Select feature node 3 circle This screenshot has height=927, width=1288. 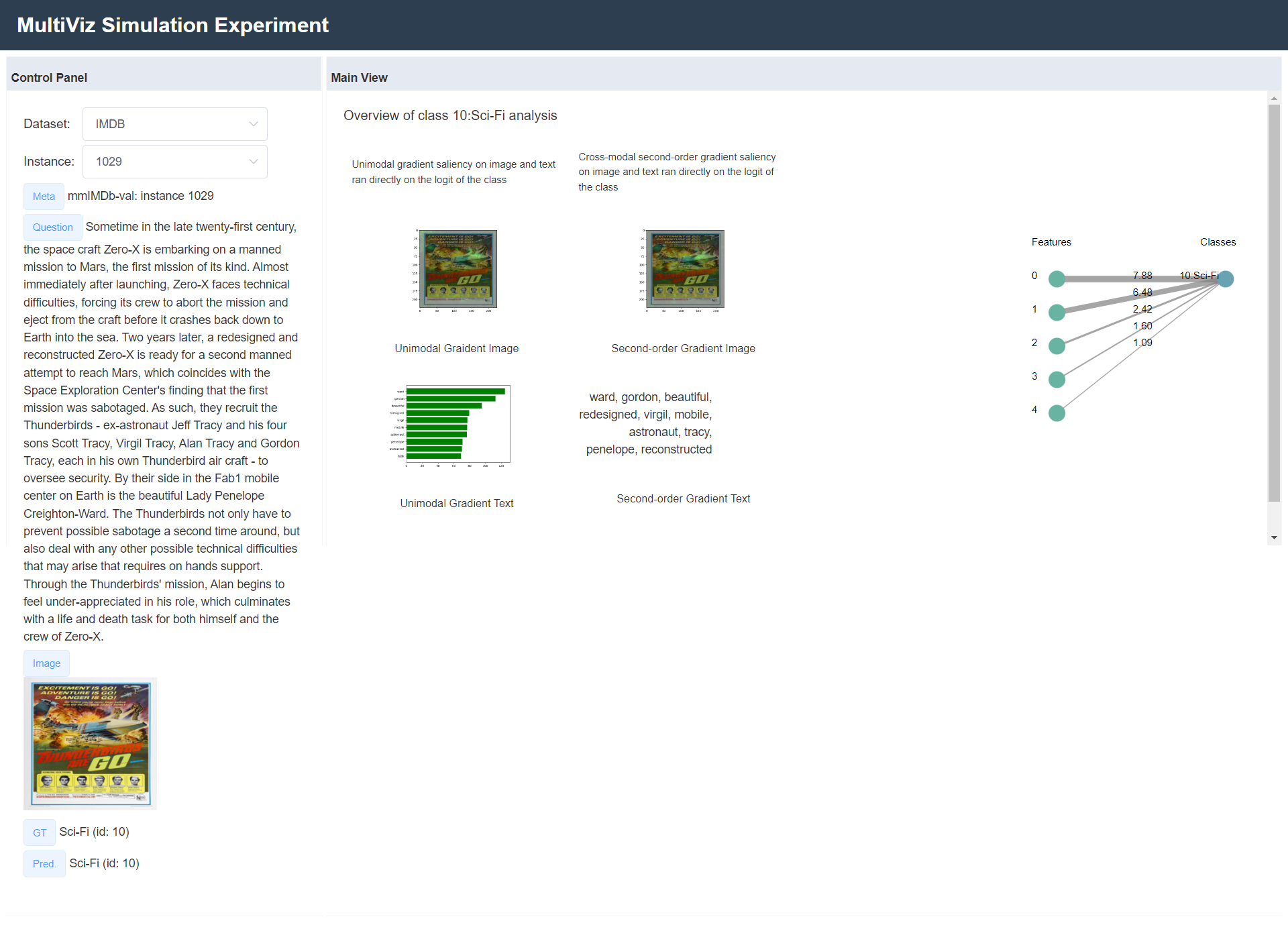pos(1057,380)
